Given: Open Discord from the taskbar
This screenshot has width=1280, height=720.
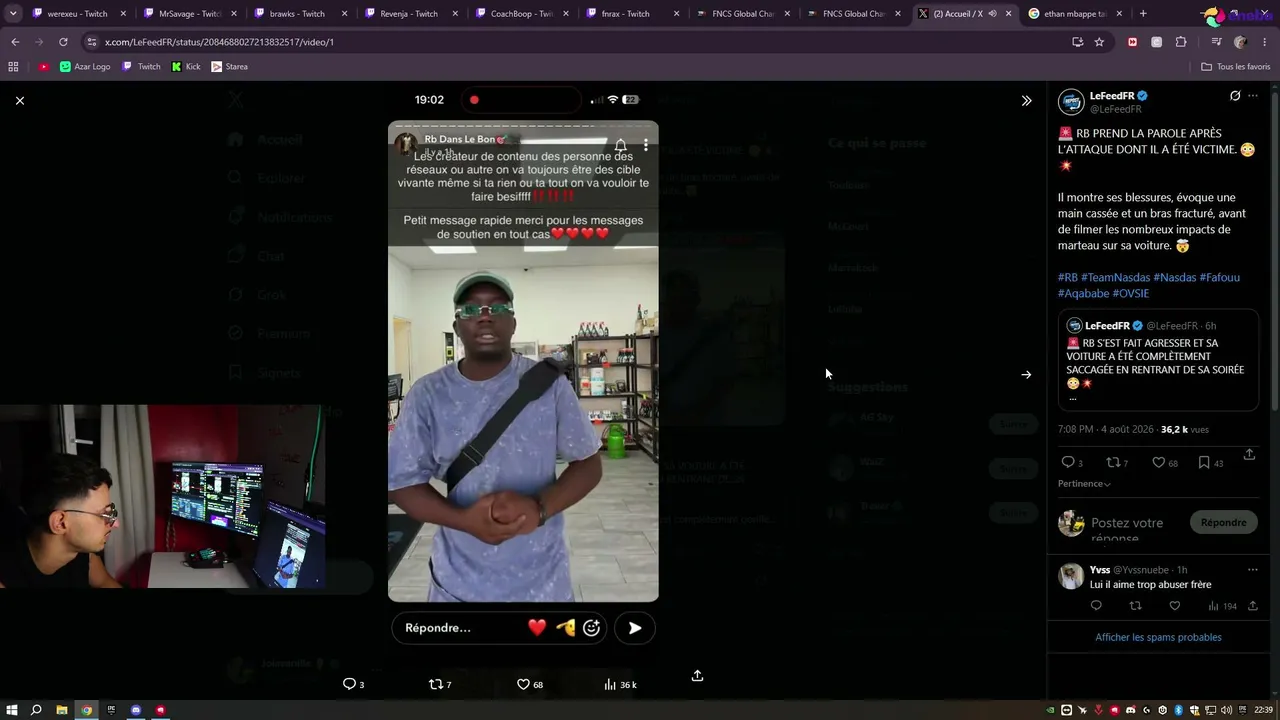Looking at the screenshot, I should pos(136,710).
